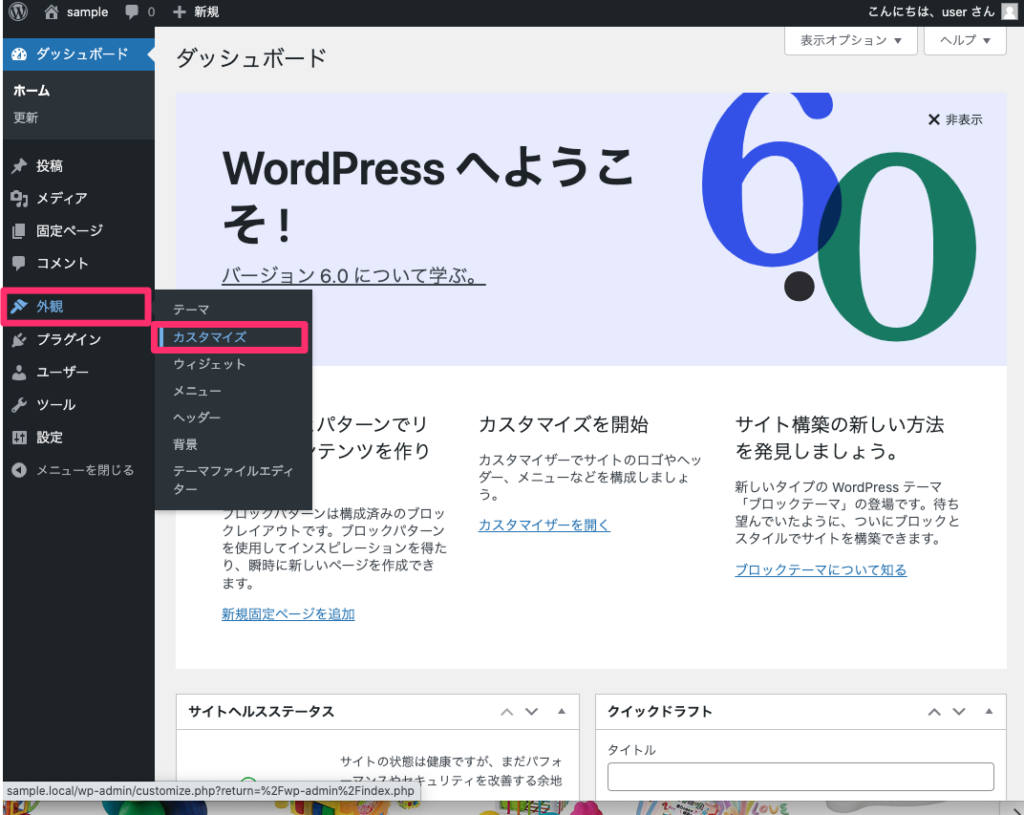The width and height of the screenshot is (1024, 815).
Task: Select カスタマイズ in 外観 flyout
Action: 210,337
